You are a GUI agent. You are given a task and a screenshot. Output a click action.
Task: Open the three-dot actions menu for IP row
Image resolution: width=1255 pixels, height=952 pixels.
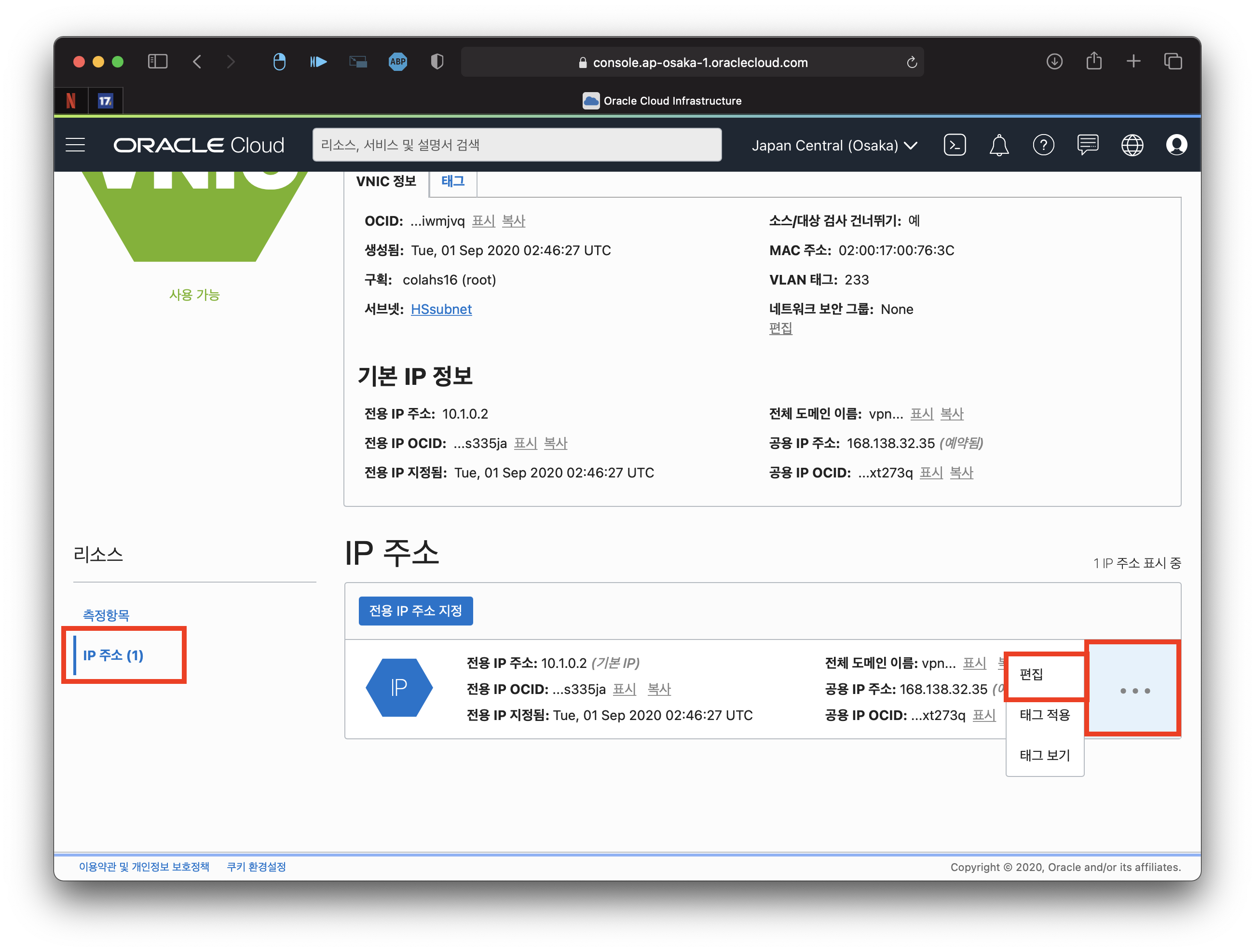[1134, 691]
